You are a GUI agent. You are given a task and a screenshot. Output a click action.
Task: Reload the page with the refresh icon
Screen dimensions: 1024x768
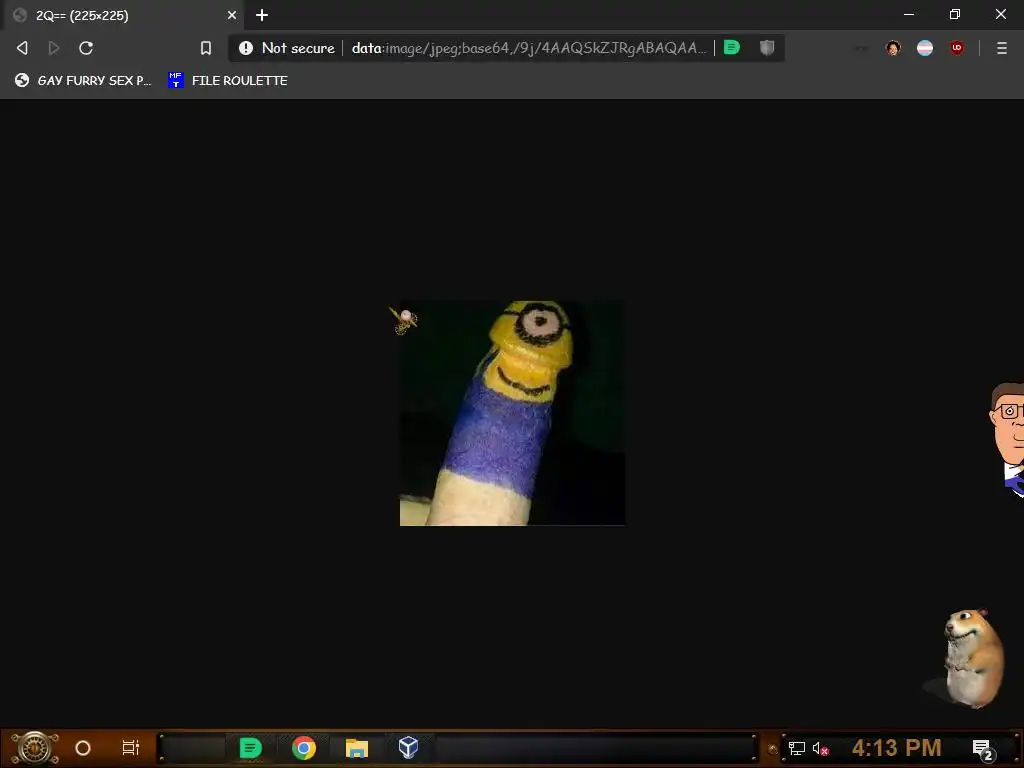point(86,48)
